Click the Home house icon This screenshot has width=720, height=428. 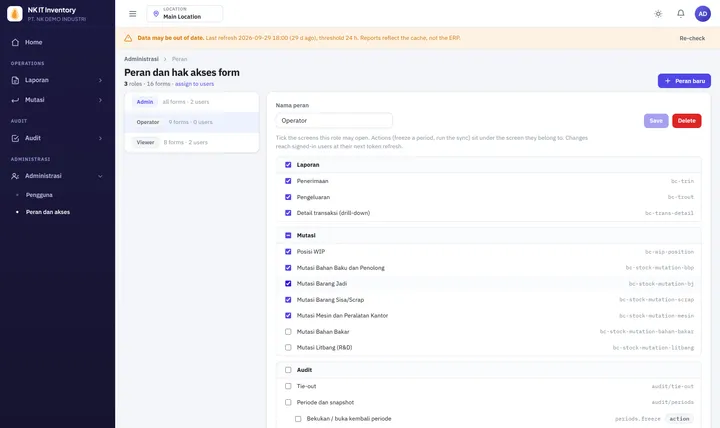point(15,42)
